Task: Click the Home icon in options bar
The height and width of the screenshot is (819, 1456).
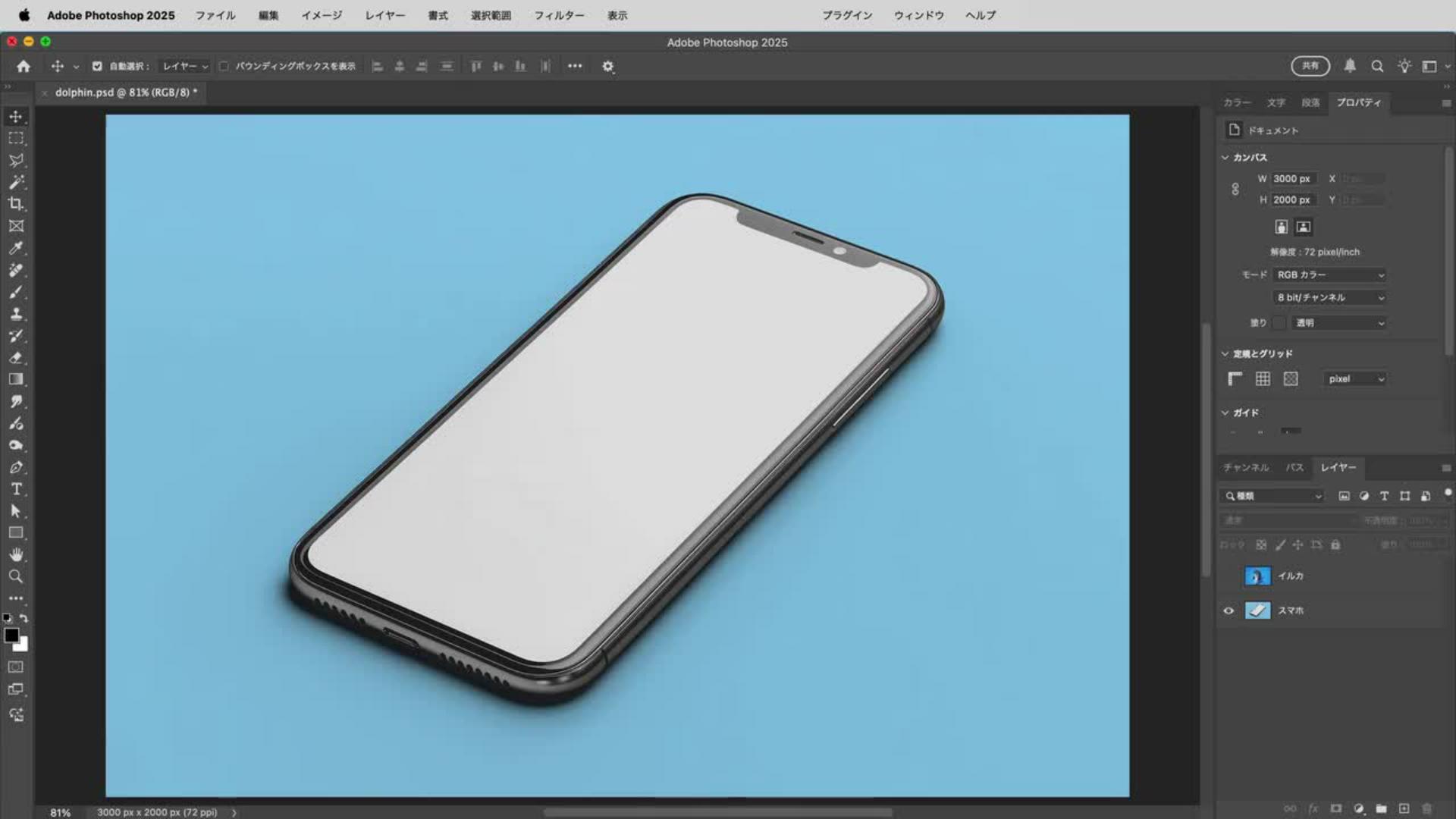Action: coord(24,66)
